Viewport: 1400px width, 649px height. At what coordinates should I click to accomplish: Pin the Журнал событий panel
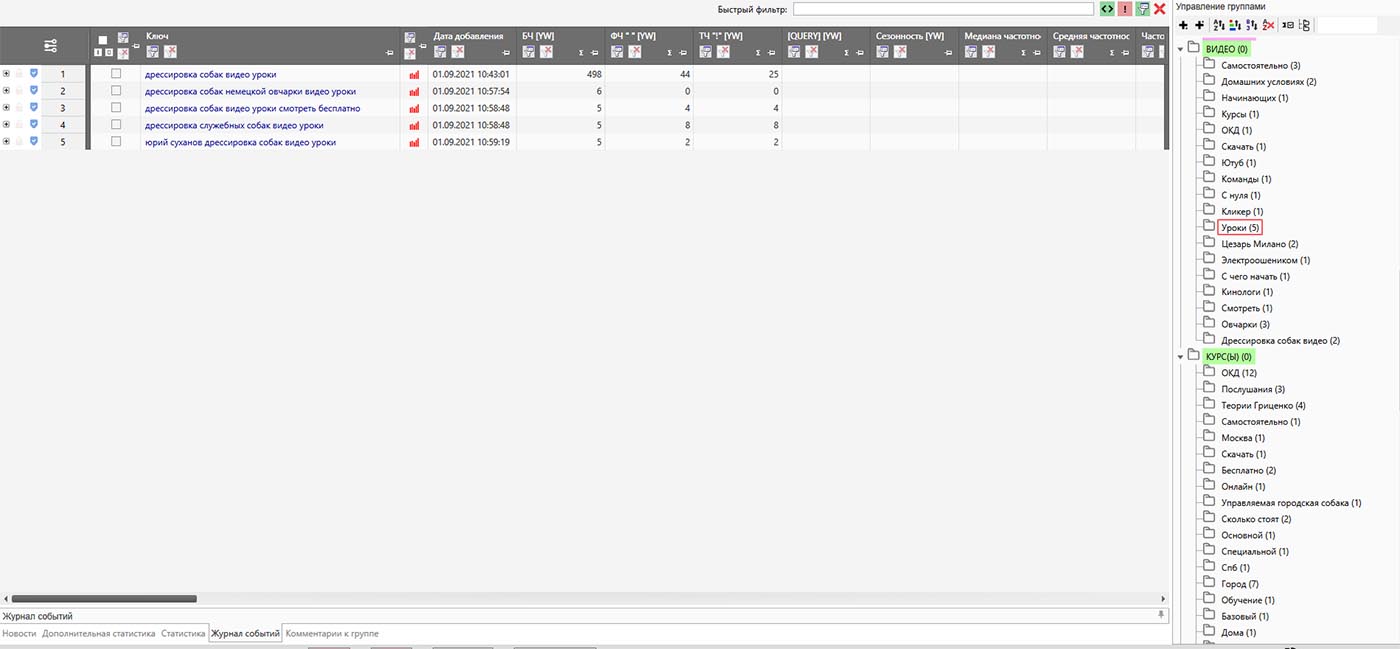tap(1161, 615)
